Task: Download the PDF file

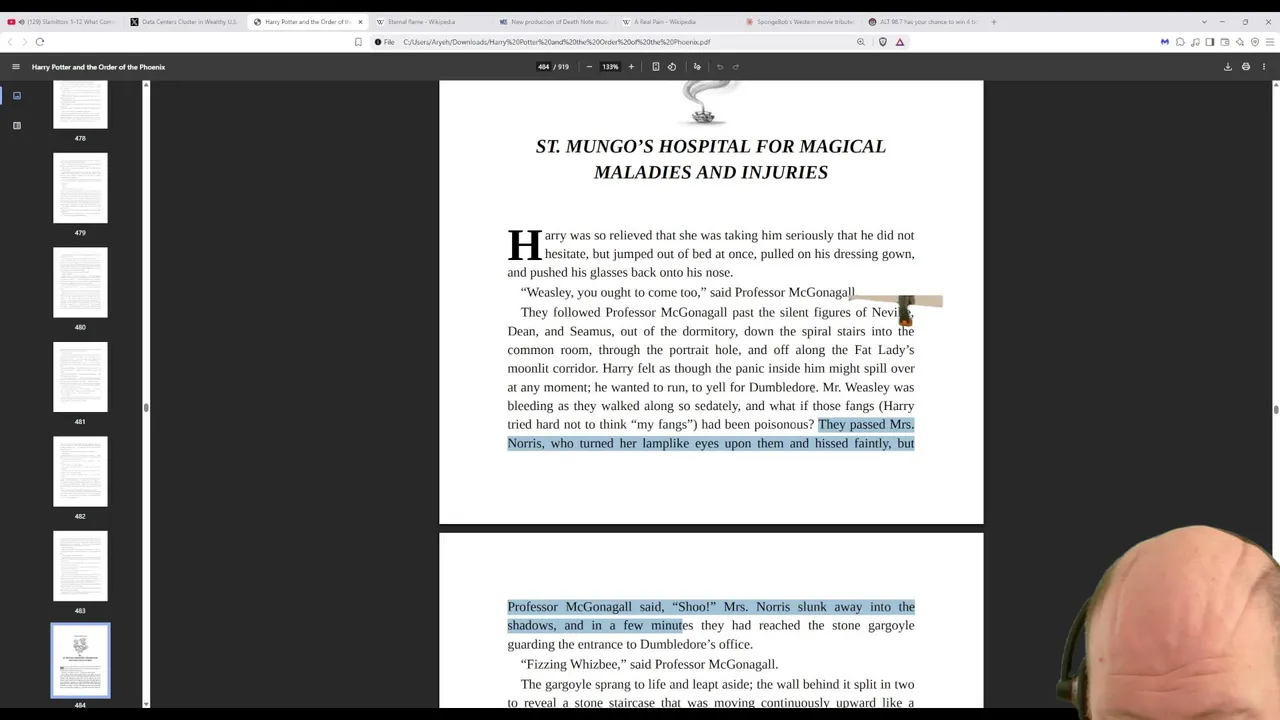Action: point(1228,67)
